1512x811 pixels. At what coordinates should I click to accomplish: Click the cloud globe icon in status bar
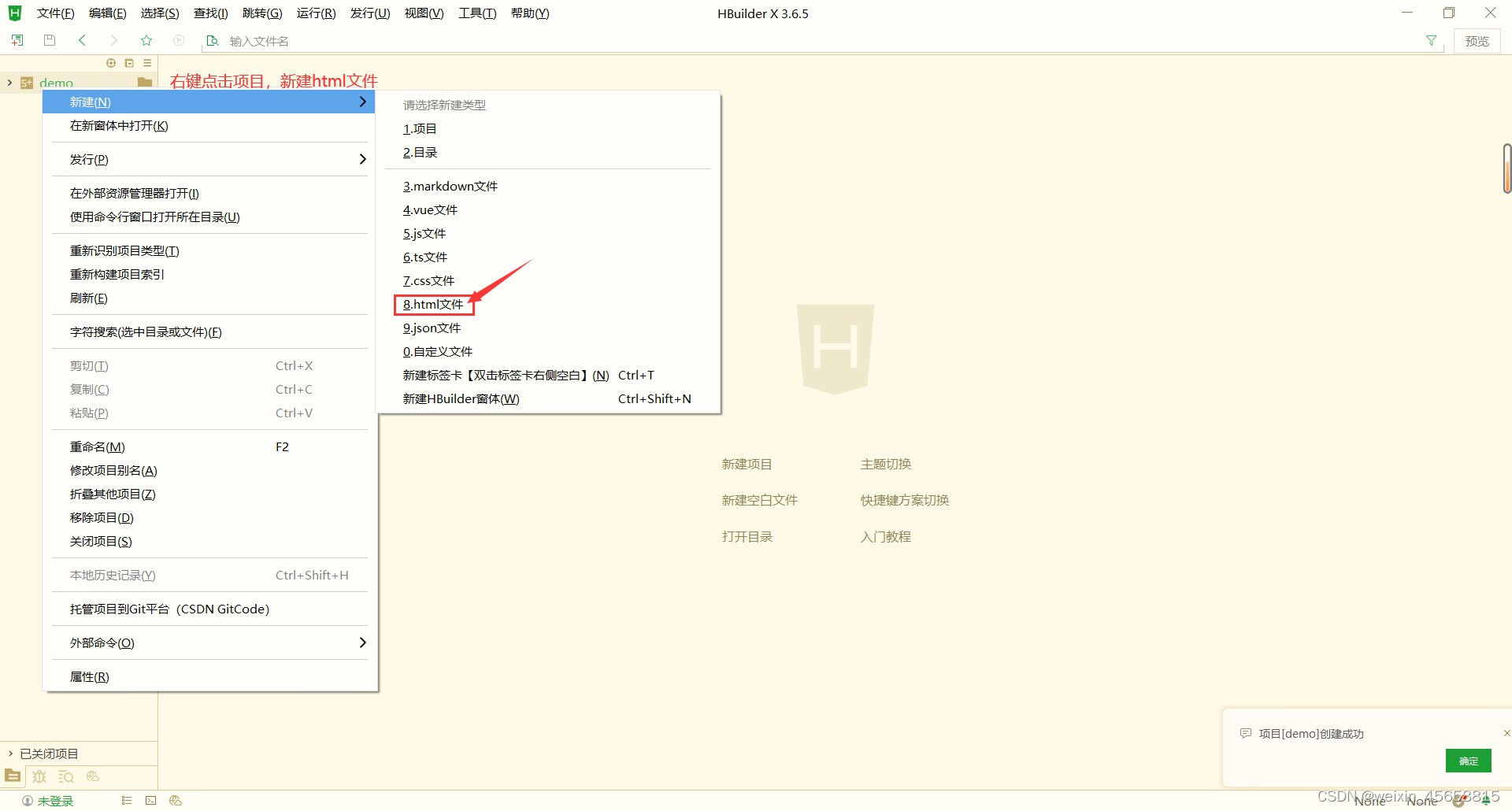pos(176,801)
